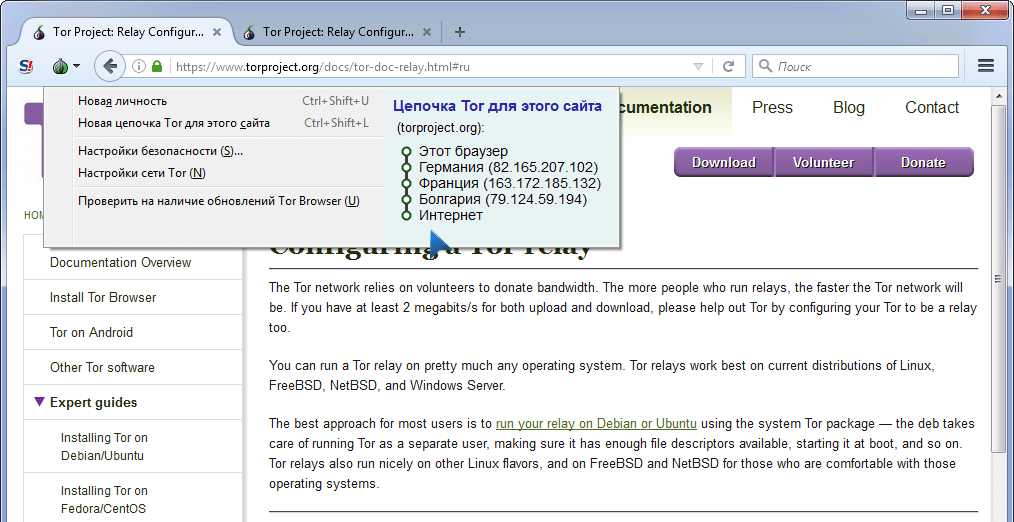Screen dimensions: 1014x522
Task: Click Интернет circuit entry
Action: (x=451, y=215)
